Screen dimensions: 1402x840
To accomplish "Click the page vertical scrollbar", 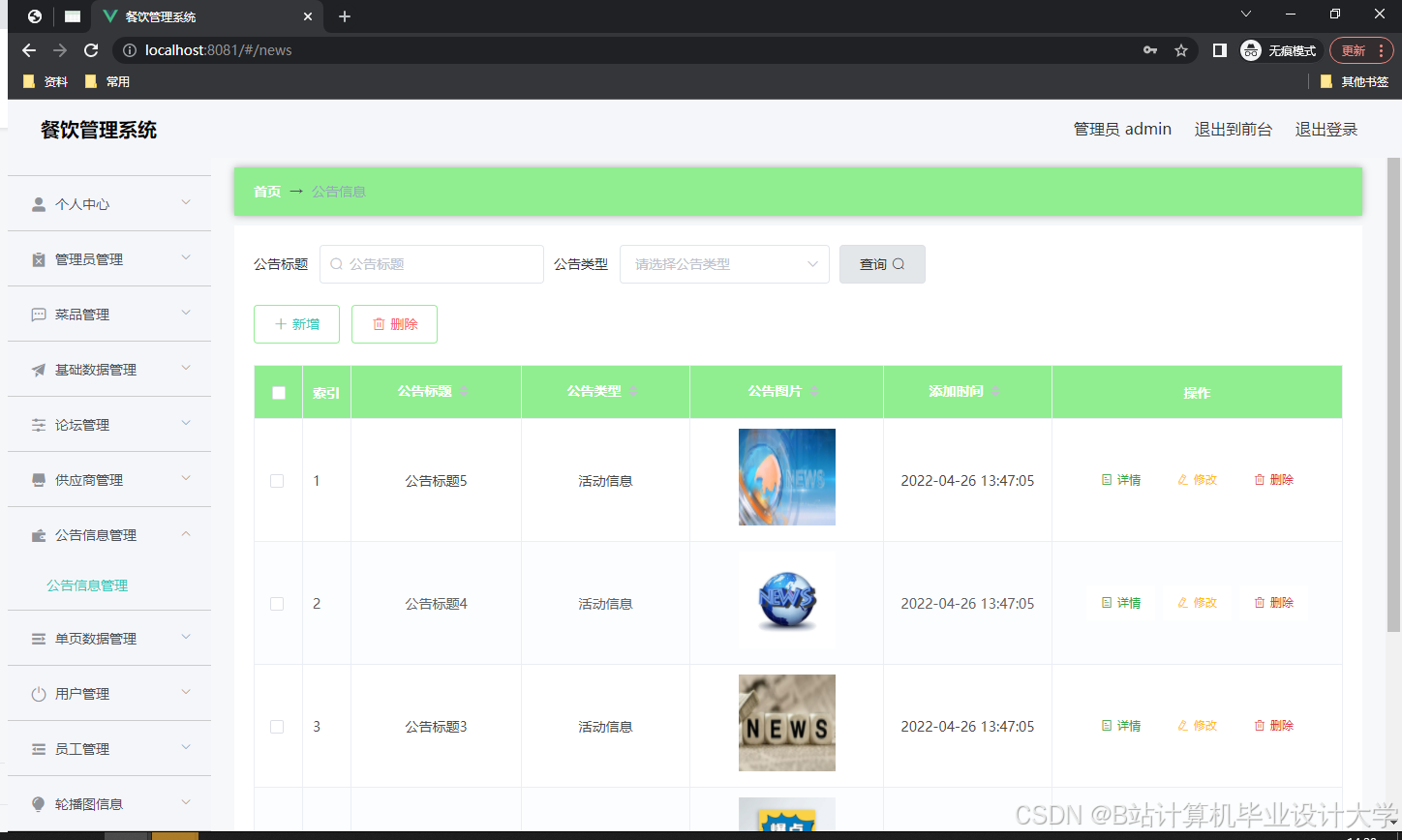I will click(1394, 395).
